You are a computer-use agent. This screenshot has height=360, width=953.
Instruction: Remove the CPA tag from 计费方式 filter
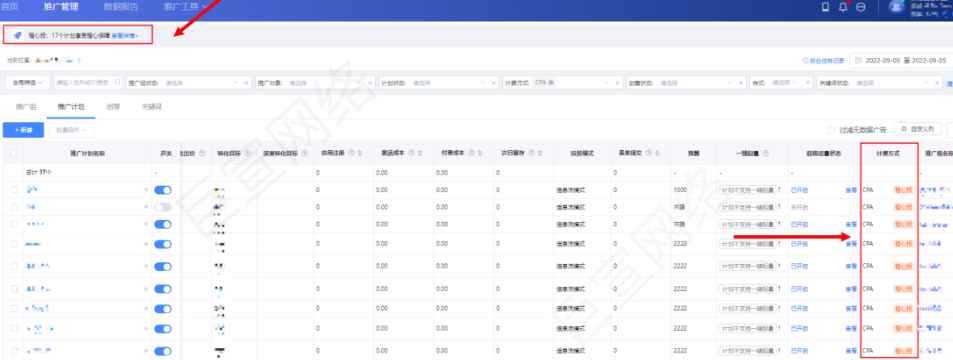tap(550, 83)
